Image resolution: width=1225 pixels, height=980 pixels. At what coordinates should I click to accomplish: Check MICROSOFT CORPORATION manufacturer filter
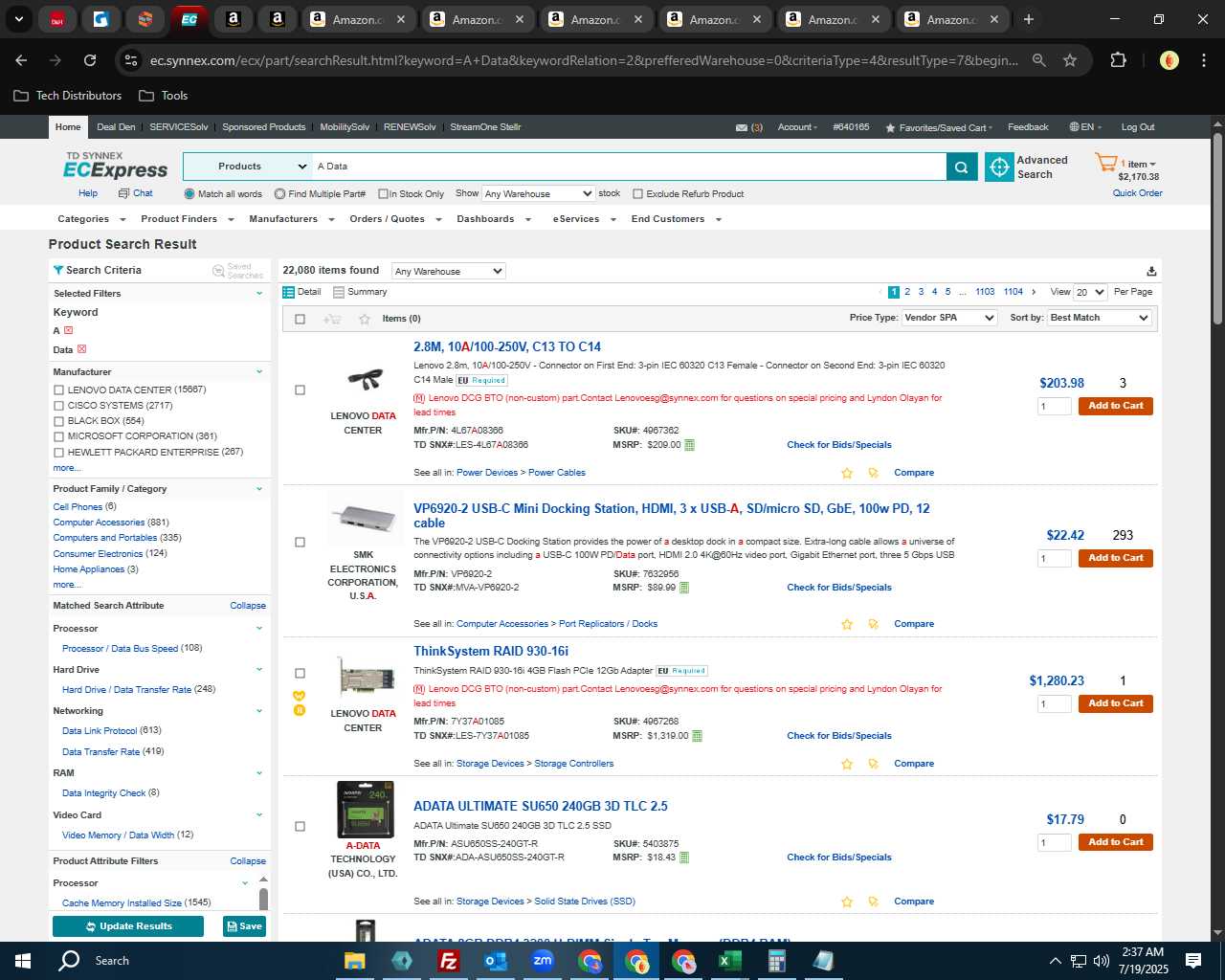pos(59,436)
